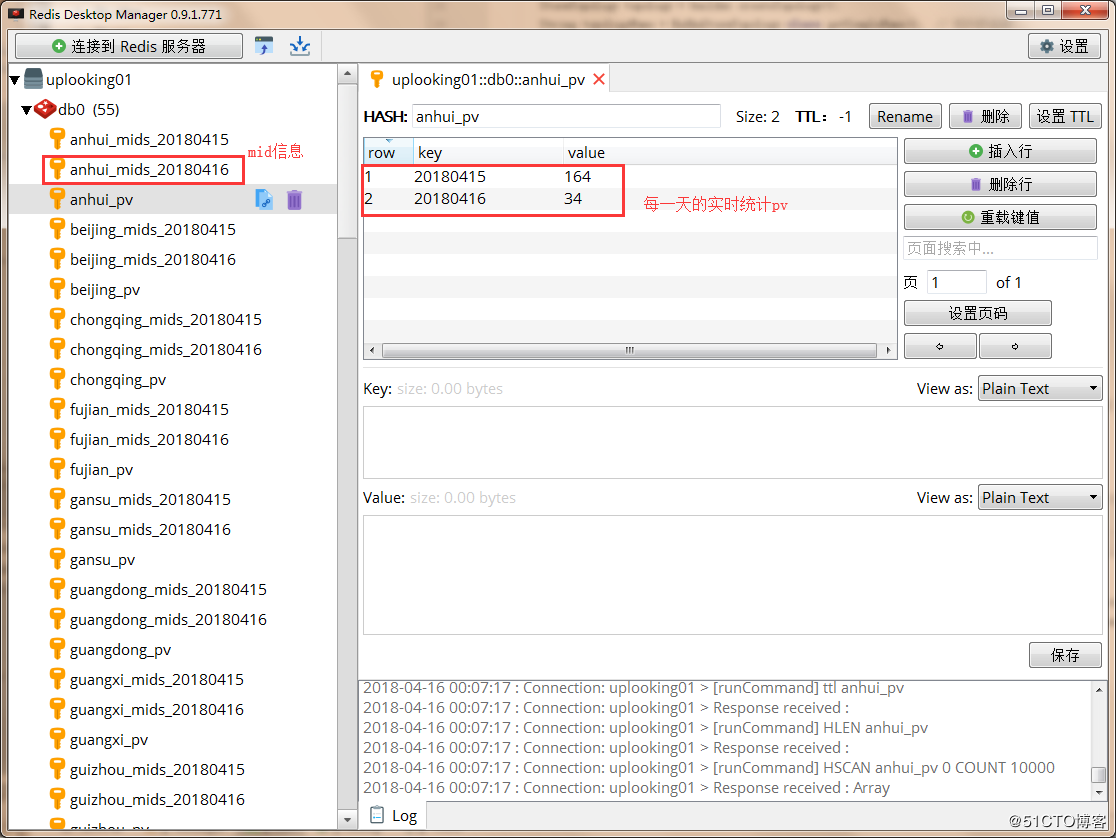This screenshot has width=1116, height=838.
Task: Sort by the row column header
Action: pyautogui.click(x=389, y=152)
